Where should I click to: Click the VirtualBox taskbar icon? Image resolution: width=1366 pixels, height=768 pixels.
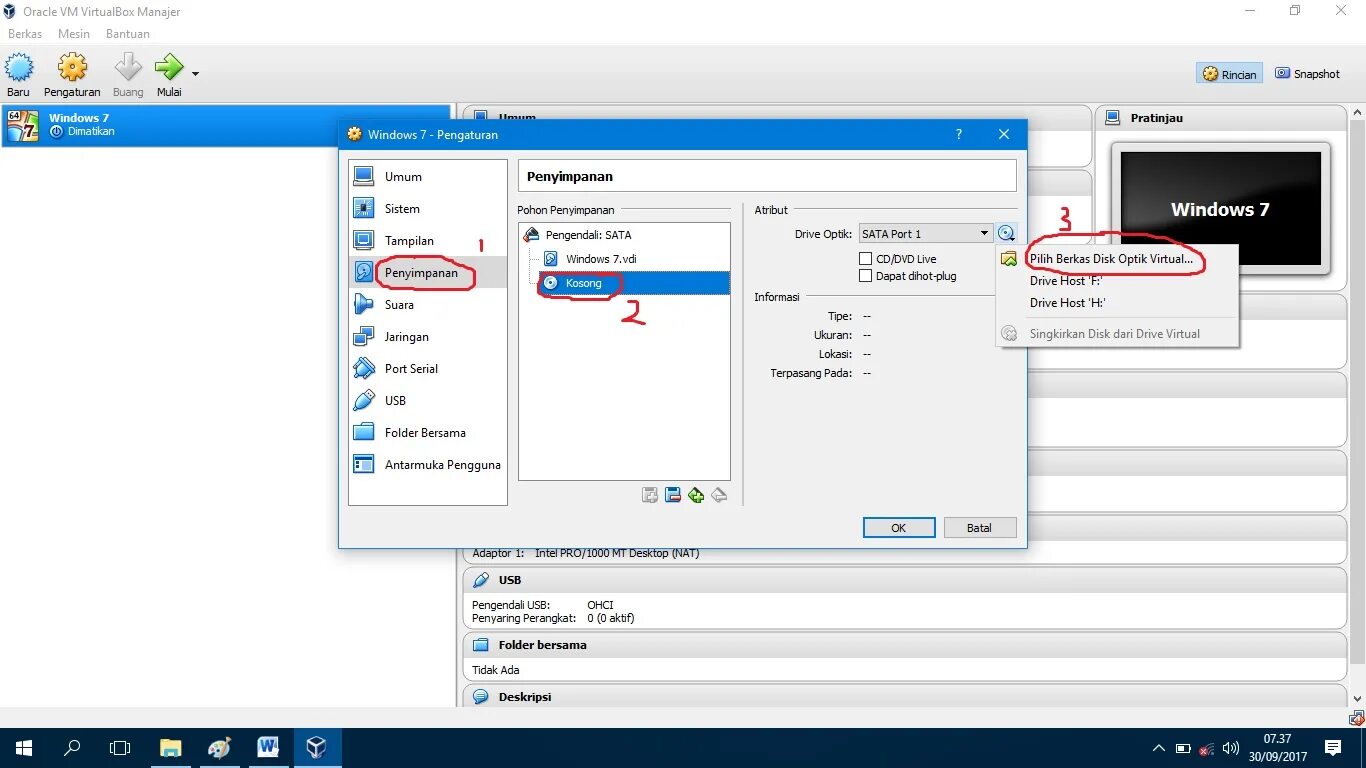tap(316, 748)
